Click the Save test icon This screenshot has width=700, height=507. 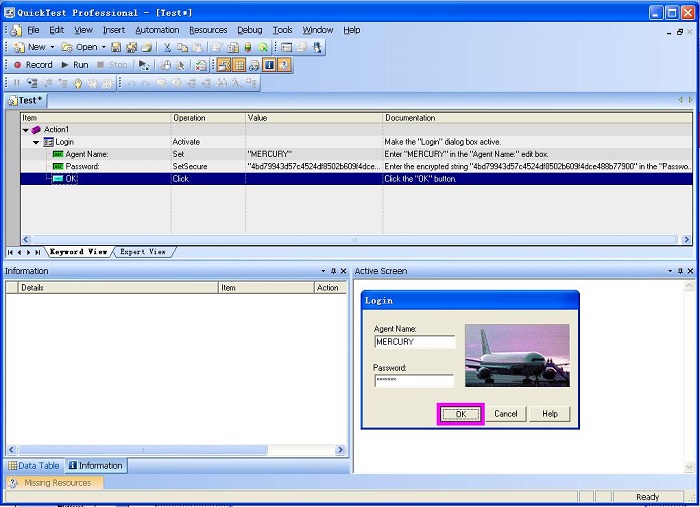pyautogui.click(x=116, y=47)
